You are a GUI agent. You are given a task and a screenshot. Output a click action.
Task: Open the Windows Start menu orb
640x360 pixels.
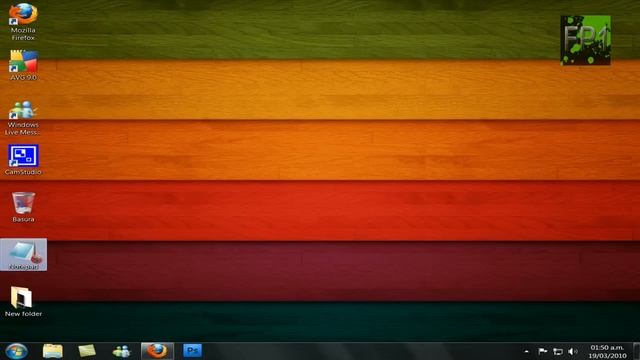coord(17,351)
